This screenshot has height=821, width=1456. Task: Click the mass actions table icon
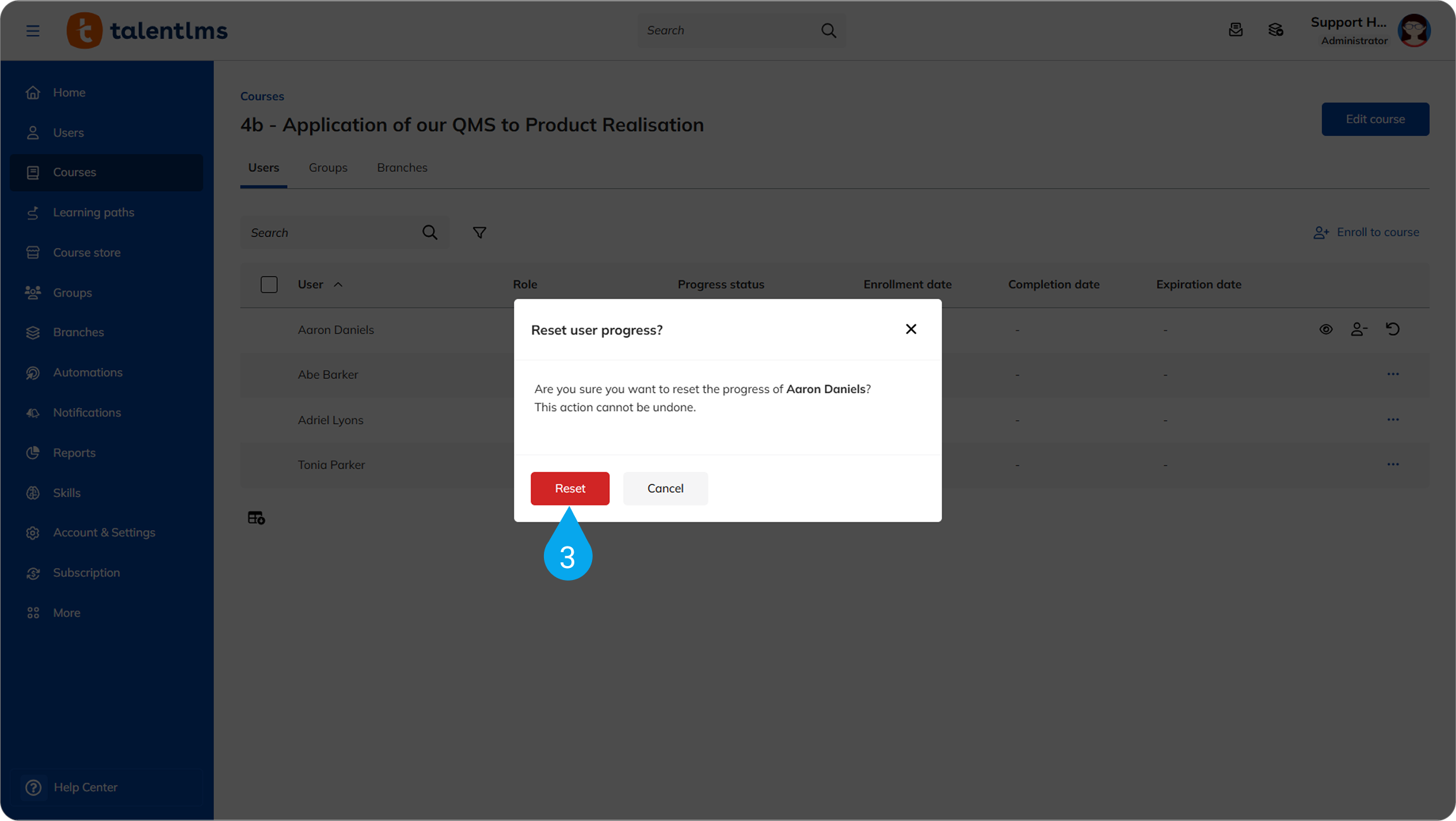[x=256, y=518]
